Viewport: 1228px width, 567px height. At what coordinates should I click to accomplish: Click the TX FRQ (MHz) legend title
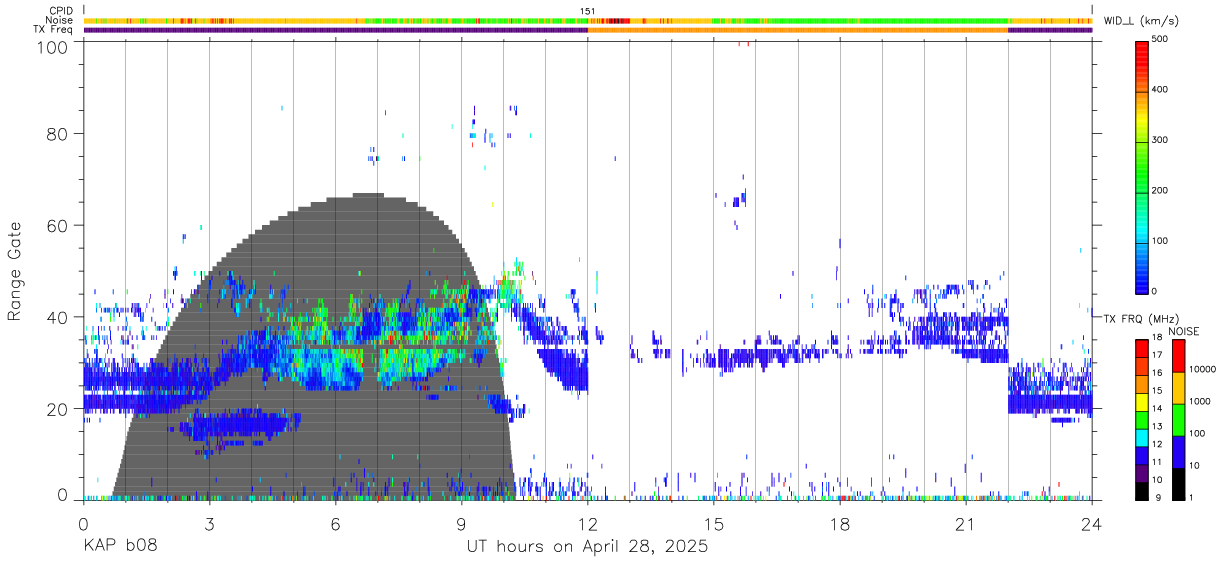tap(1140, 318)
